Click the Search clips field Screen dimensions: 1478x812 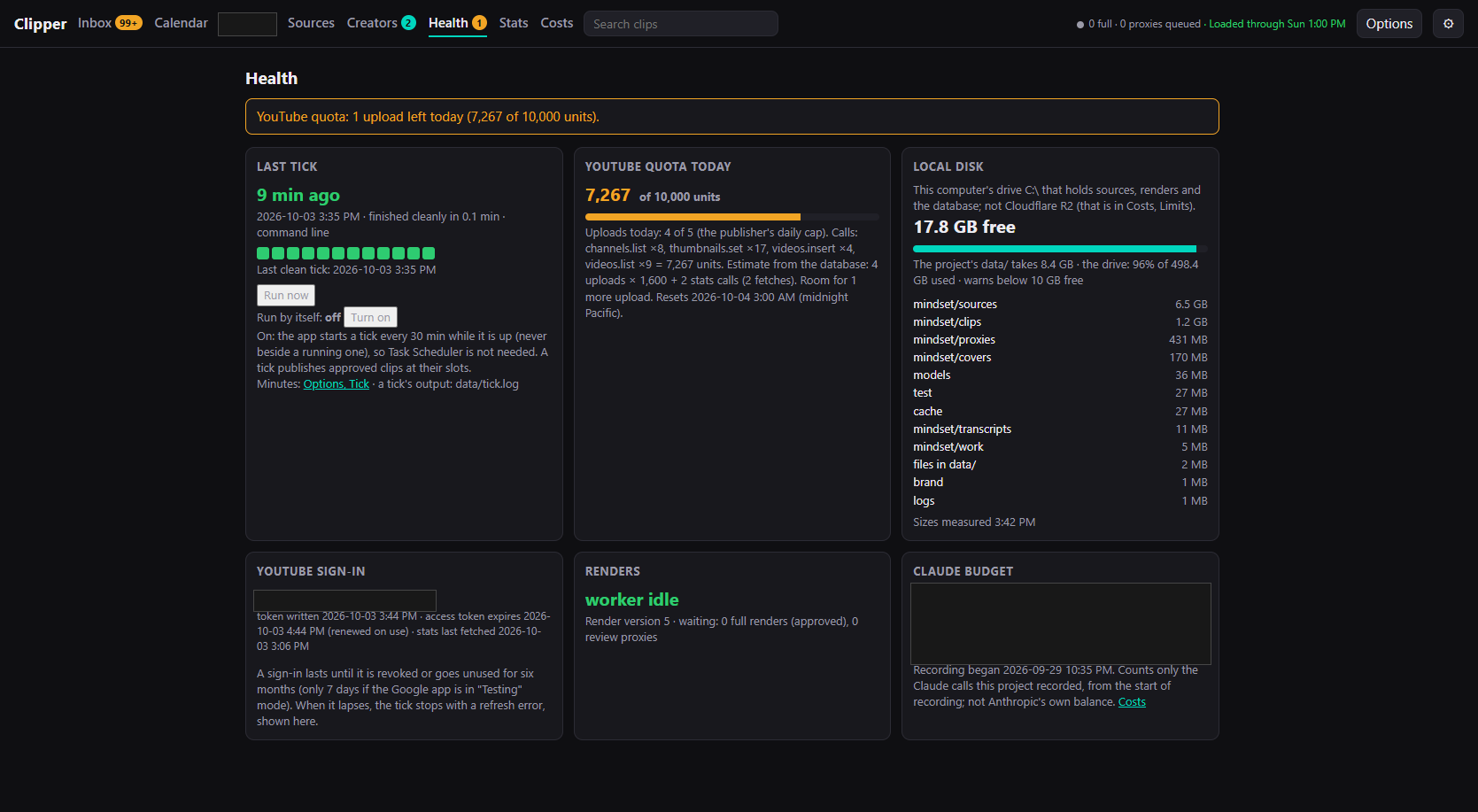point(680,24)
